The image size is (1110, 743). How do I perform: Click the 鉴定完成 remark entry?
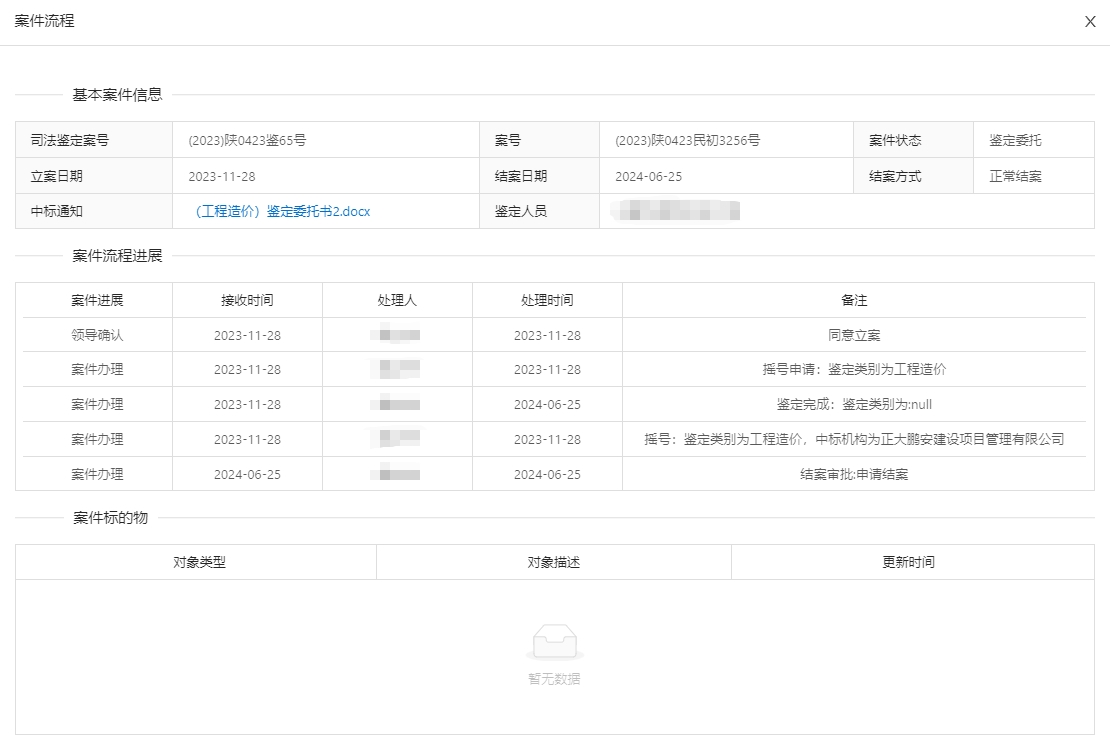click(854, 404)
